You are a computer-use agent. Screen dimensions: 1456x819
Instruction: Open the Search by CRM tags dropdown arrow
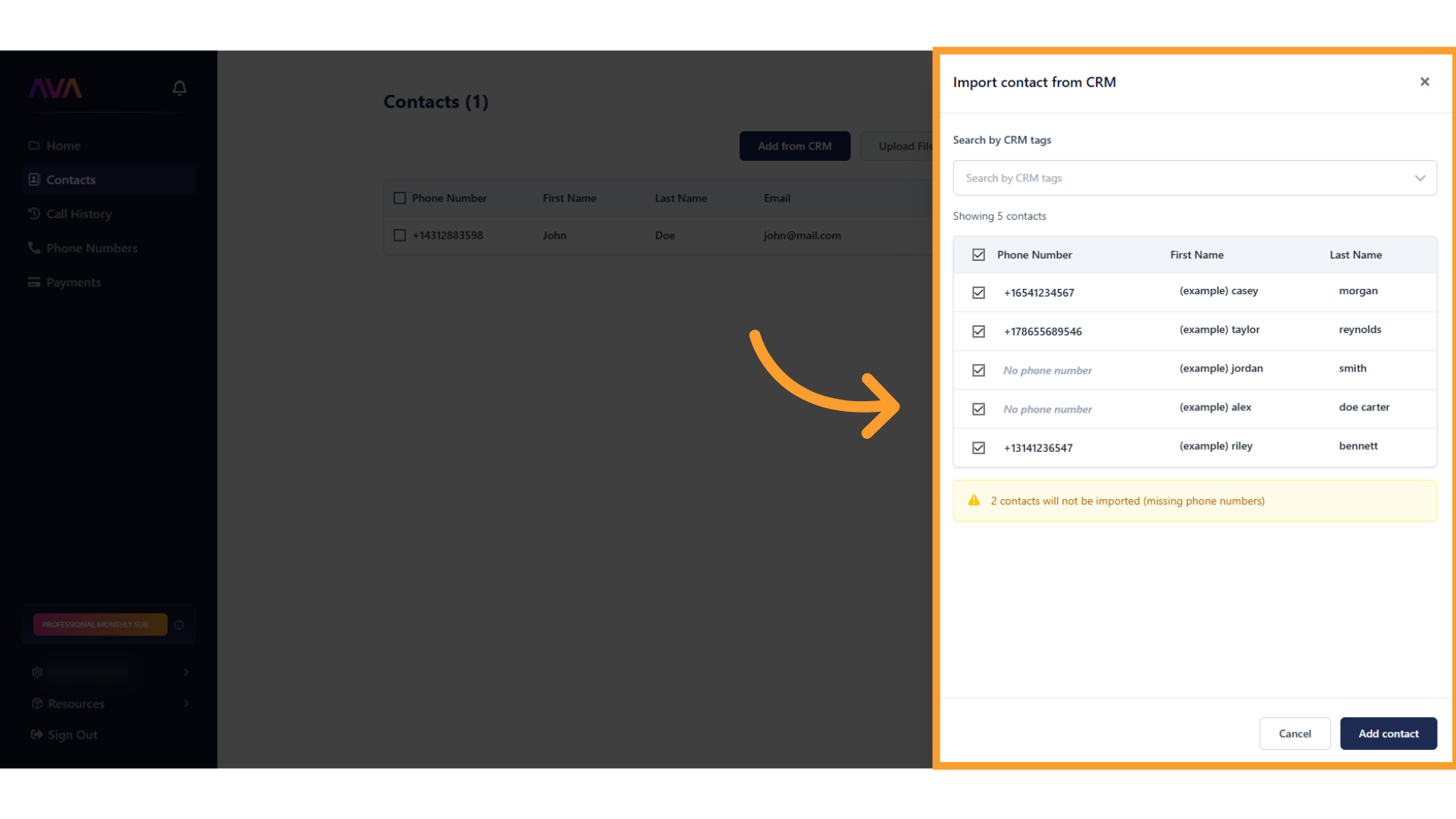coord(1420,178)
